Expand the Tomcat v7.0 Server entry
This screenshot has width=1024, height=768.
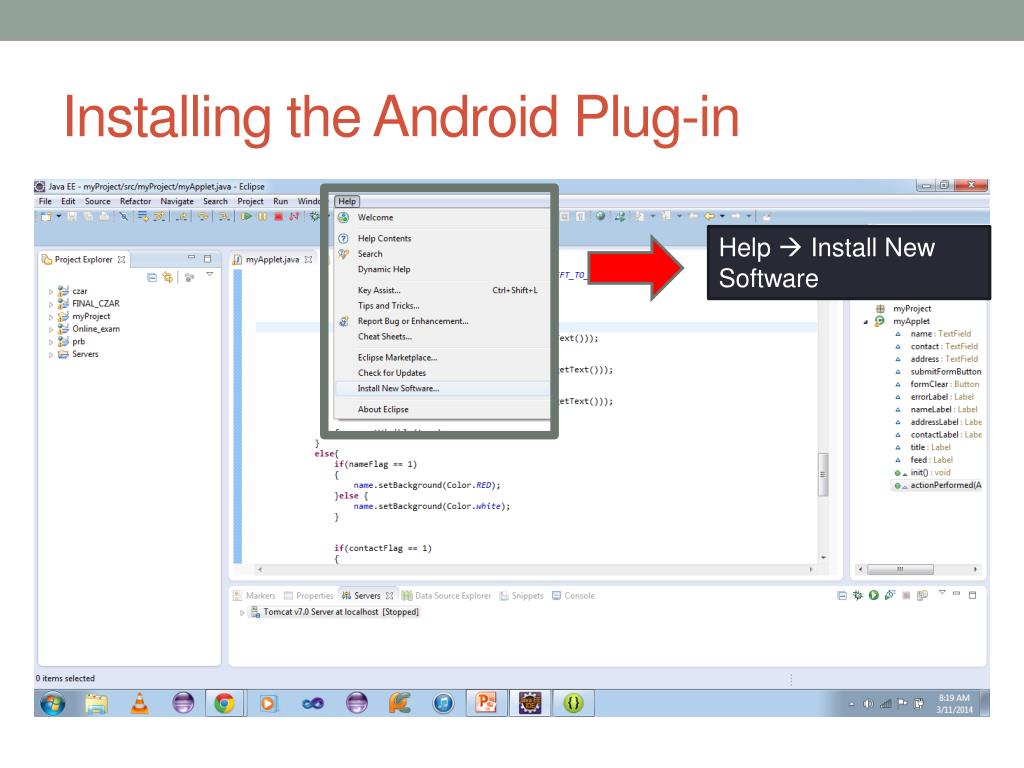[242, 613]
